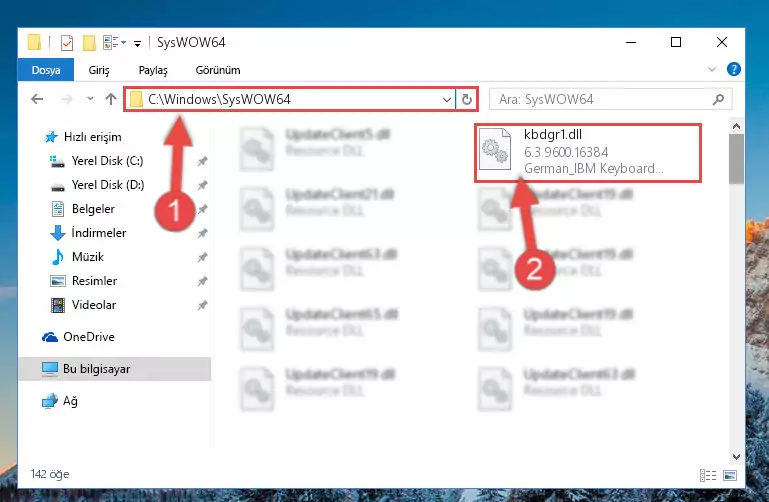The image size is (769, 502).
Task: Expand the ribbon with the chevron
Action: (712, 70)
